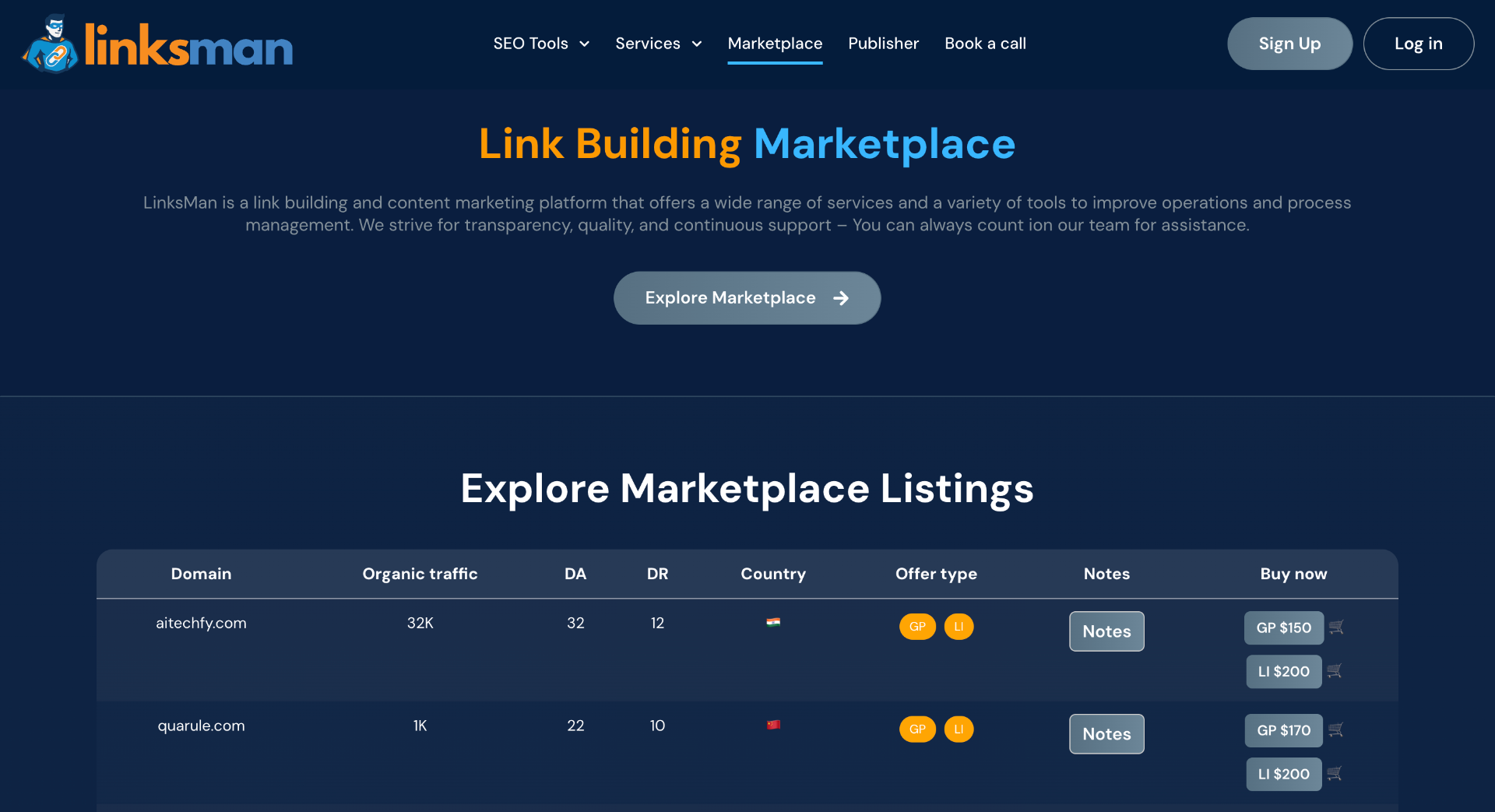Viewport: 1495px width, 812px height.
Task: Open Notes for quarule.com
Action: 1106,734
